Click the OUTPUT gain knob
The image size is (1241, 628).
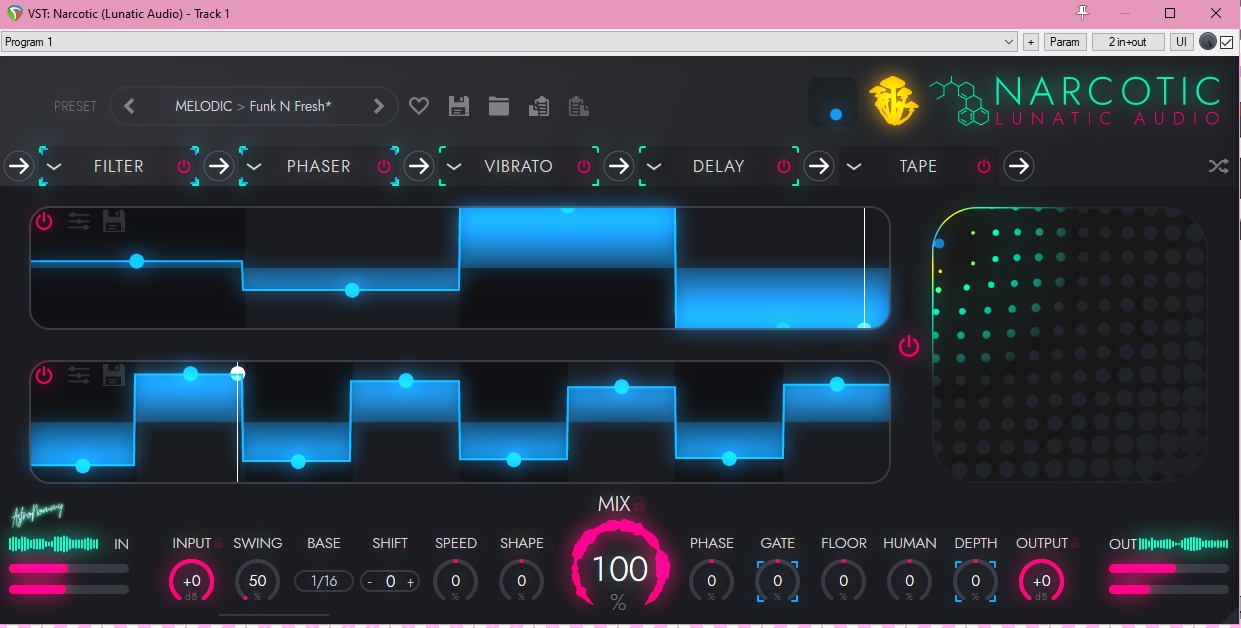point(1041,581)
